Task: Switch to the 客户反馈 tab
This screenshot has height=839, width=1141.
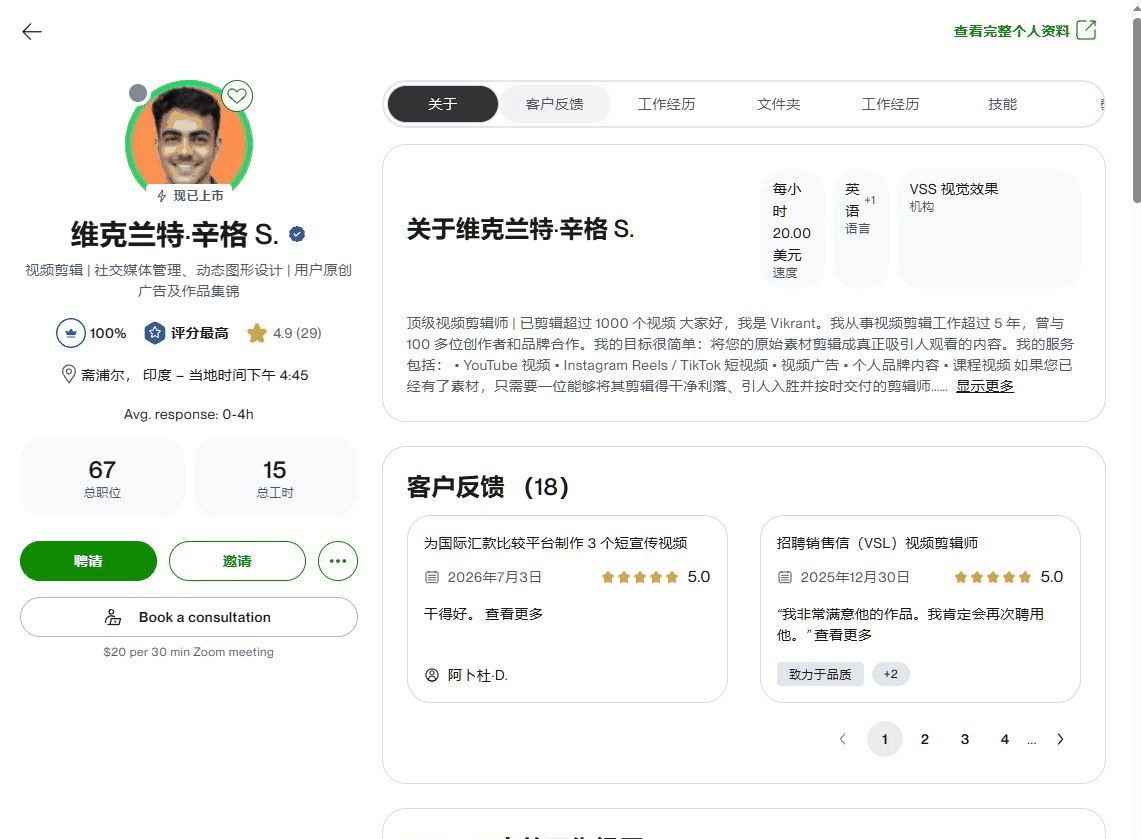Action: pyautogui.click(x=554, y=104)
